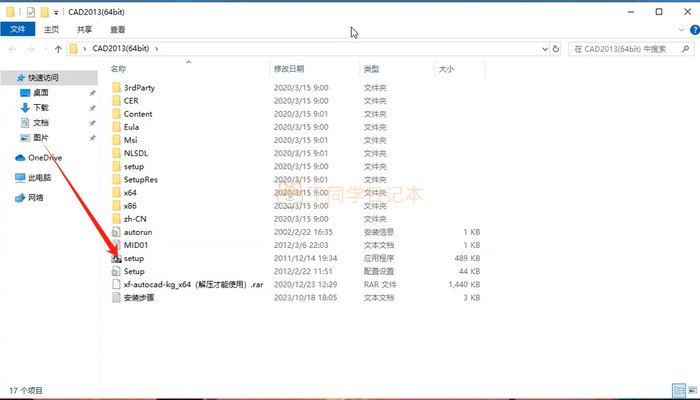Select the xf-autocad-kg_x64 RAR file icon

[x=117, y=284]
